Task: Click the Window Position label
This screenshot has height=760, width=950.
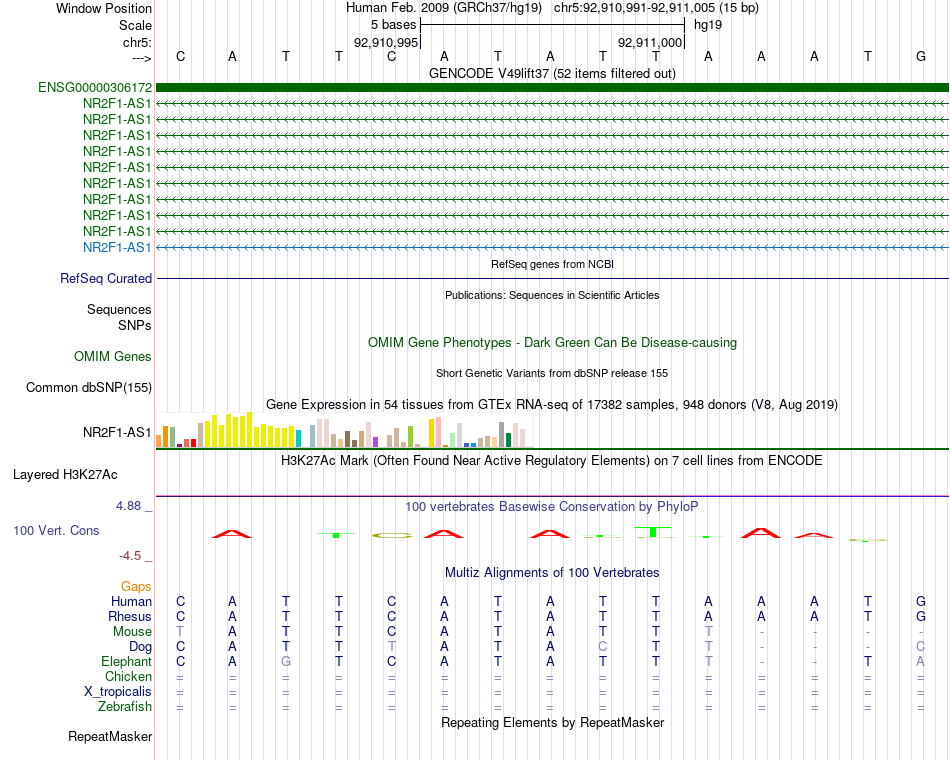Action: 104,8
